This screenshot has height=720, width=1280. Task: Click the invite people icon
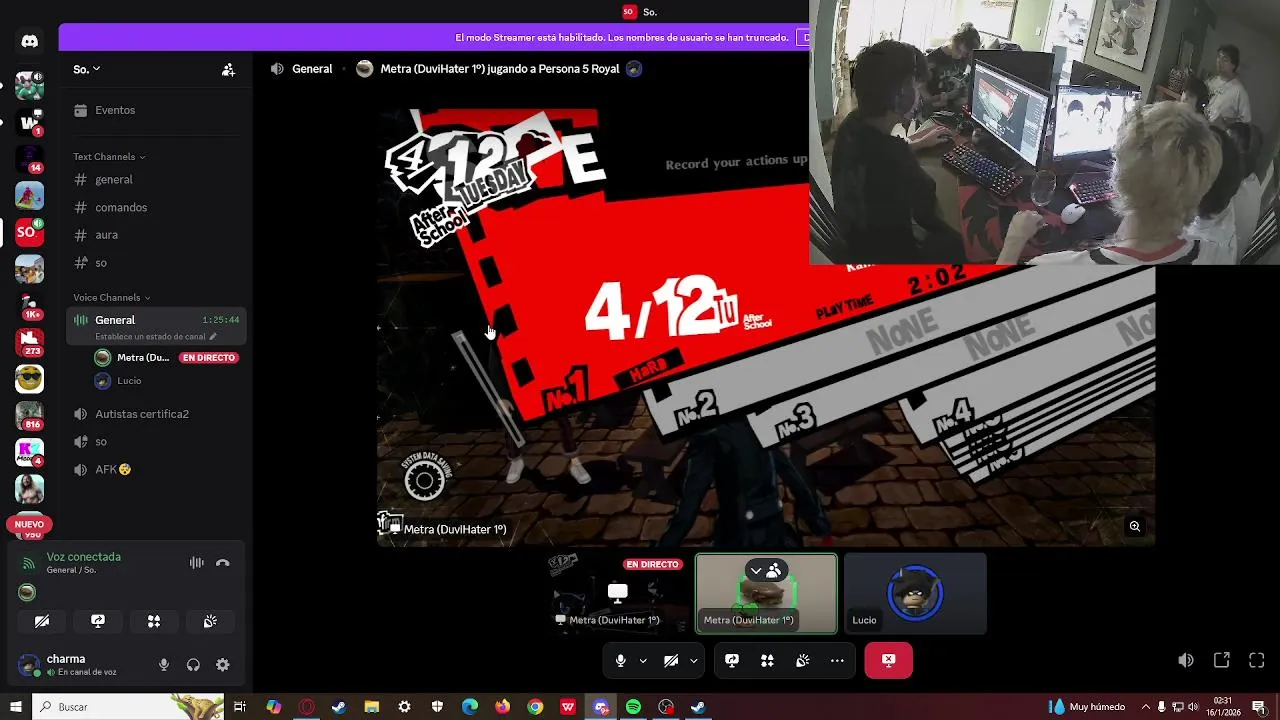click(x=228, y=70)
